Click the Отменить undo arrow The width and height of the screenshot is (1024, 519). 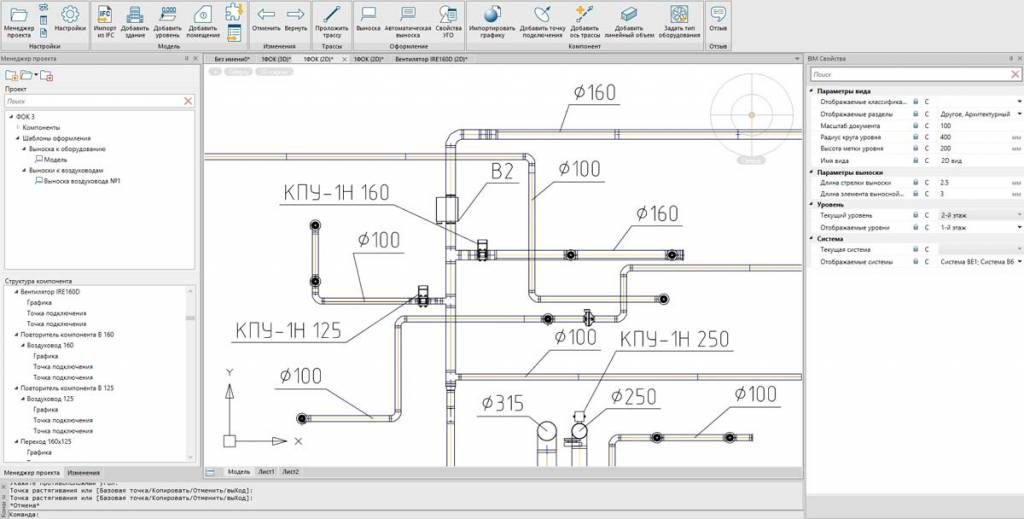click(266, 15)
